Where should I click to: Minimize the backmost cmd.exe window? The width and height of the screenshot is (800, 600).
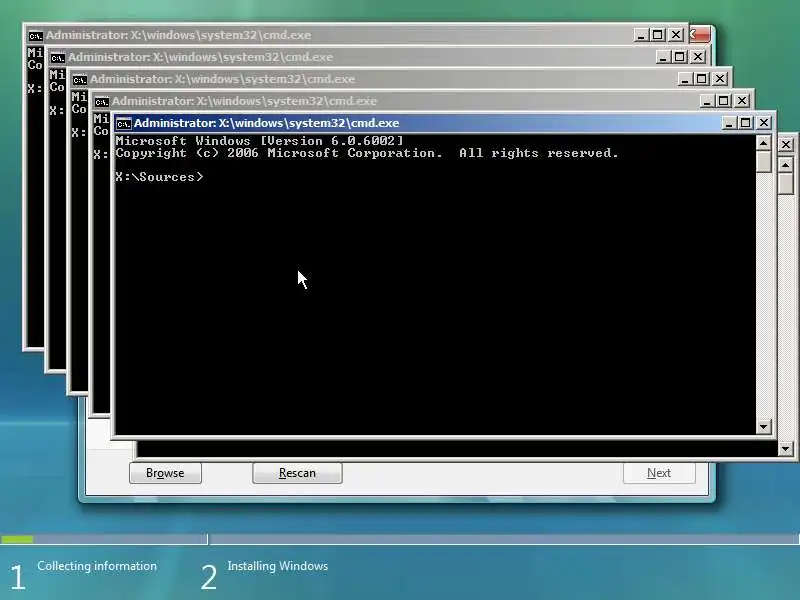pos(641,35)
